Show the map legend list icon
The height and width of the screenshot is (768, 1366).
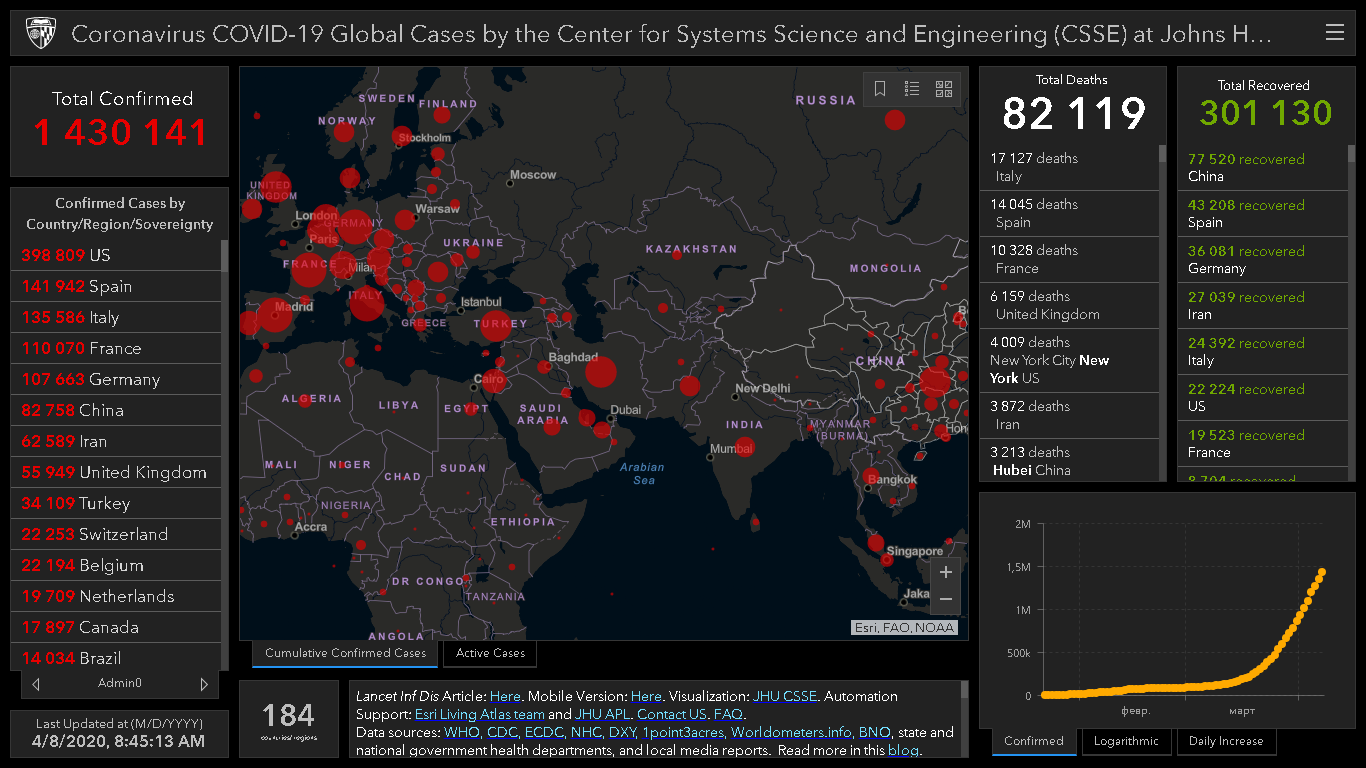tap(912, 89)
